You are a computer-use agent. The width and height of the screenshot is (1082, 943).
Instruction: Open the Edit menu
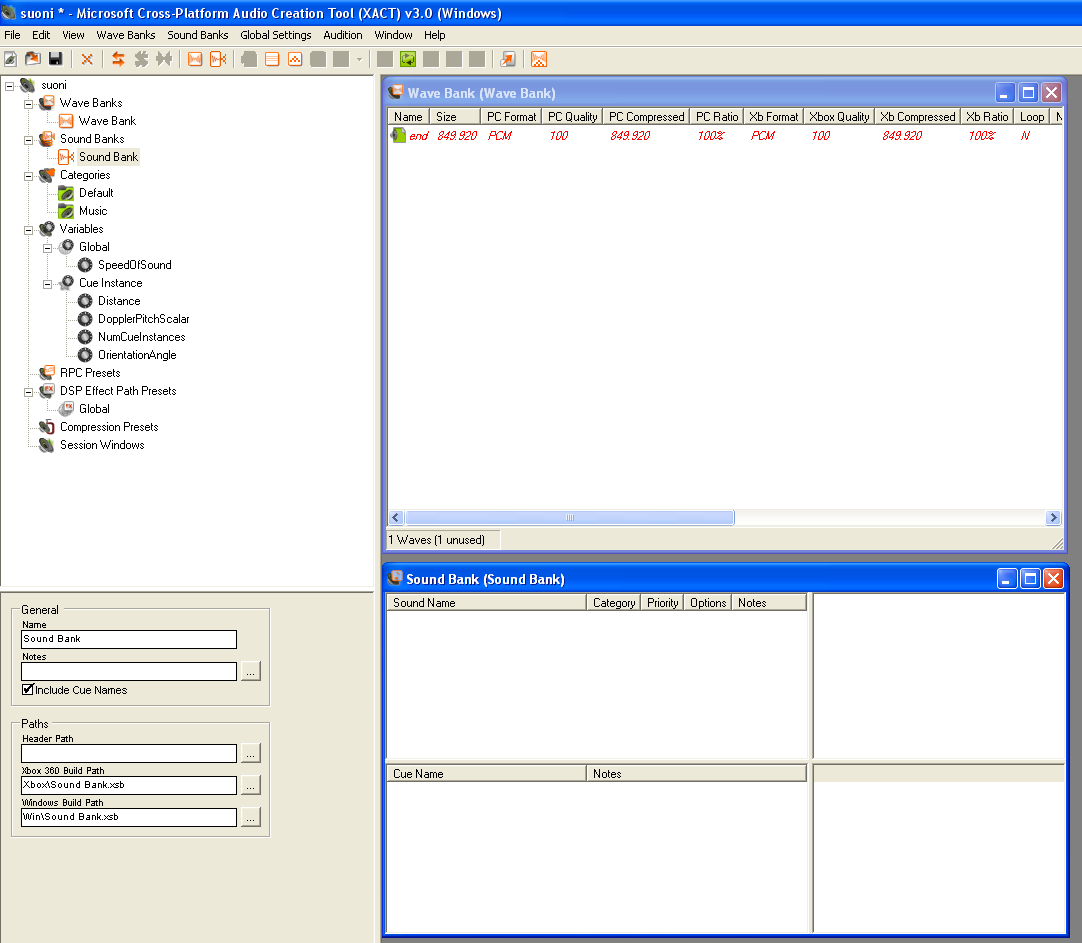[x=41, y=35]
